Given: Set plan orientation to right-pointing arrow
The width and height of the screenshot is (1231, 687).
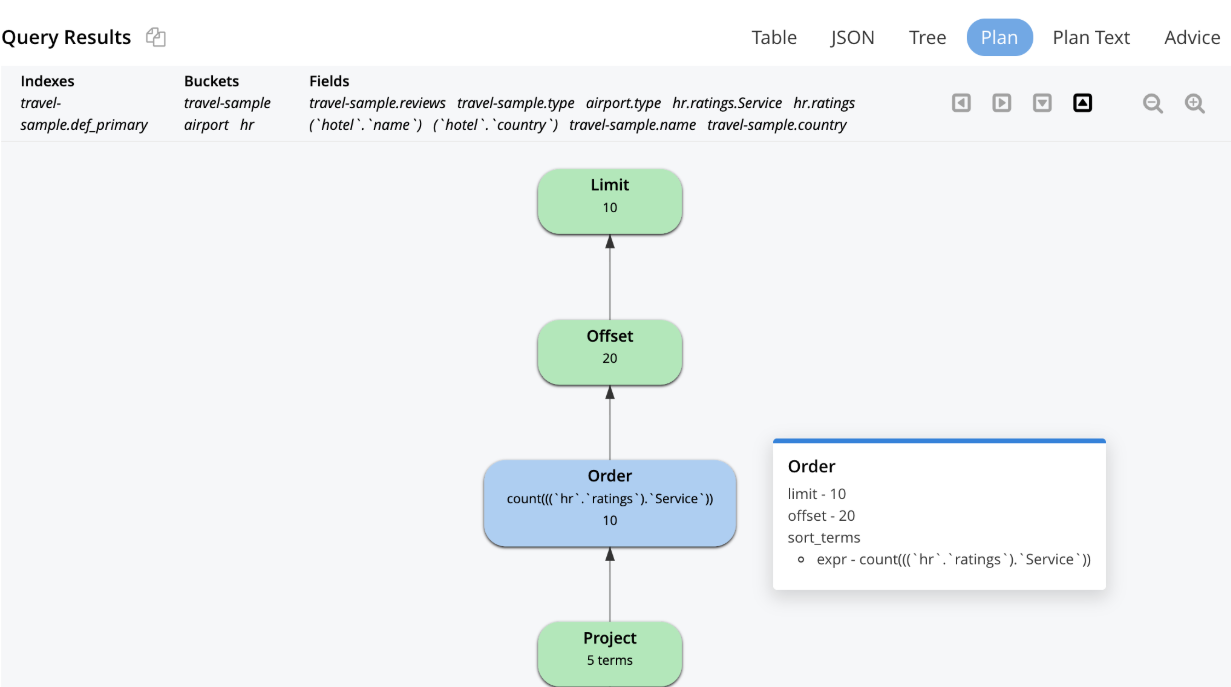Looking at the screenshot, I should (x=1001, y=103).
